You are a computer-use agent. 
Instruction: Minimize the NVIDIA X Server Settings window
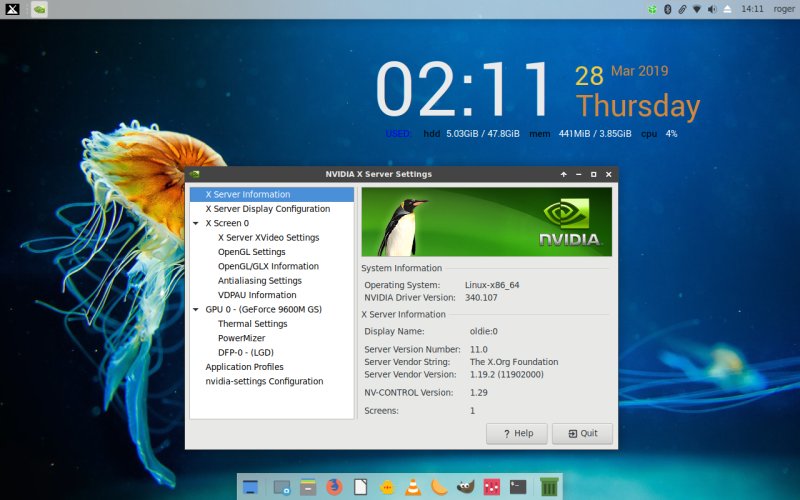[x=579, y=174]
